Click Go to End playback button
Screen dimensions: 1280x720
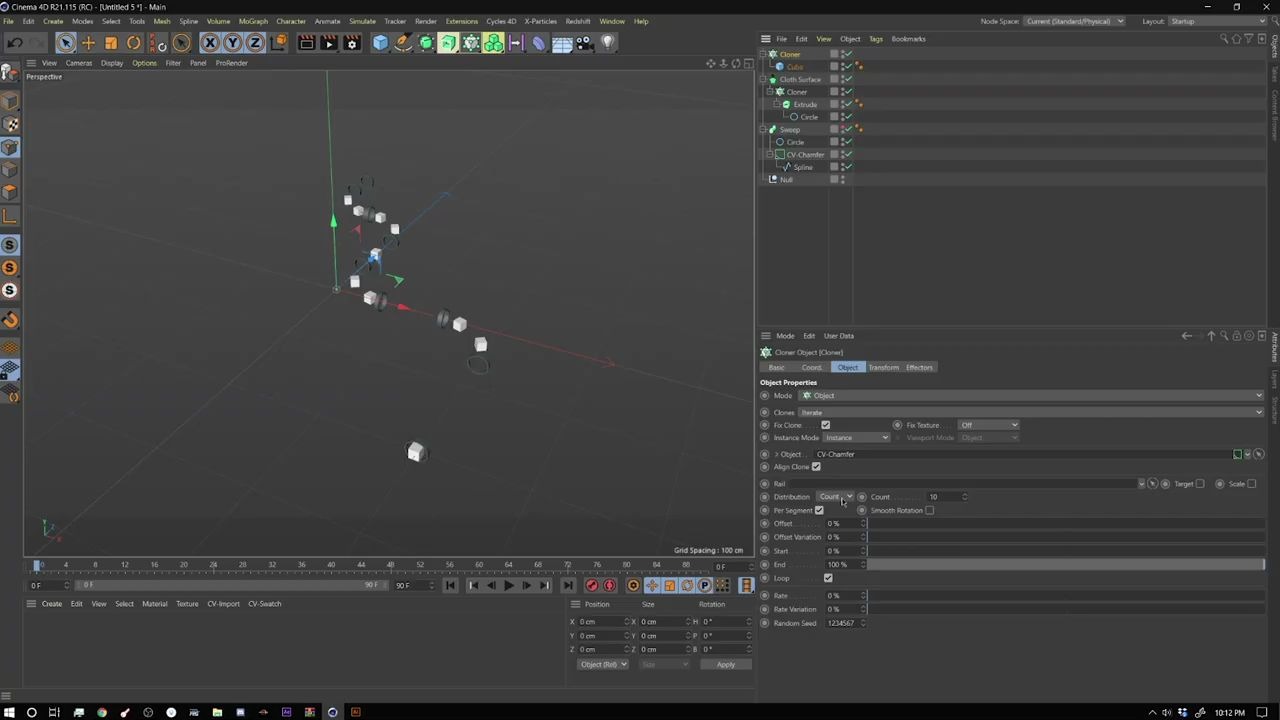click(567, 586)
